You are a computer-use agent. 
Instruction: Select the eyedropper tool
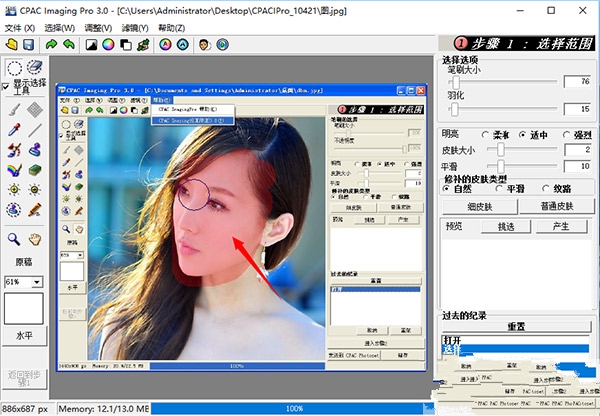click(14, 130)
